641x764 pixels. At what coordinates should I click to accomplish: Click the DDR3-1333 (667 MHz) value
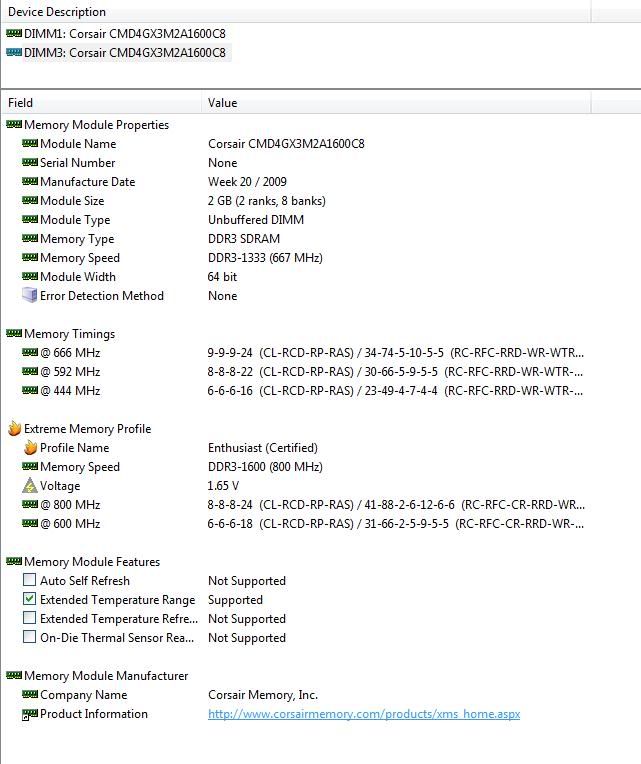(x=265, y=258)
